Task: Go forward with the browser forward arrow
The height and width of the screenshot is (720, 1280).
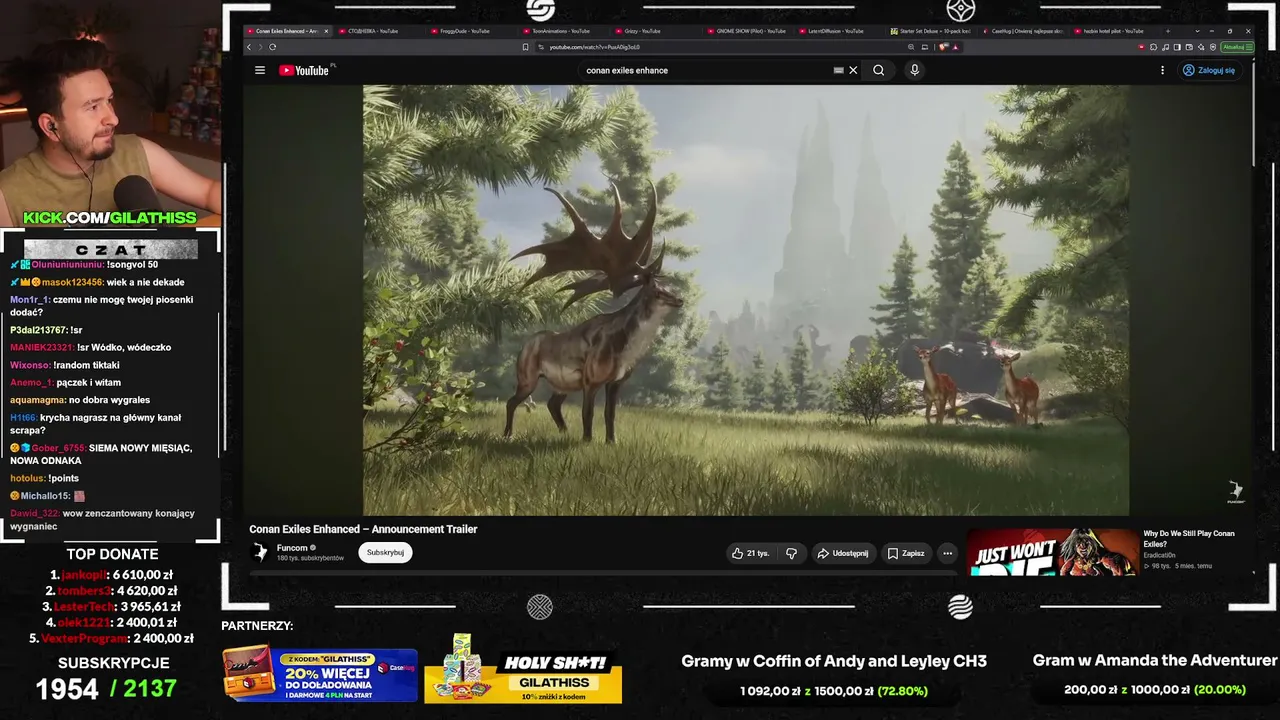Action: tap(261, 47)
